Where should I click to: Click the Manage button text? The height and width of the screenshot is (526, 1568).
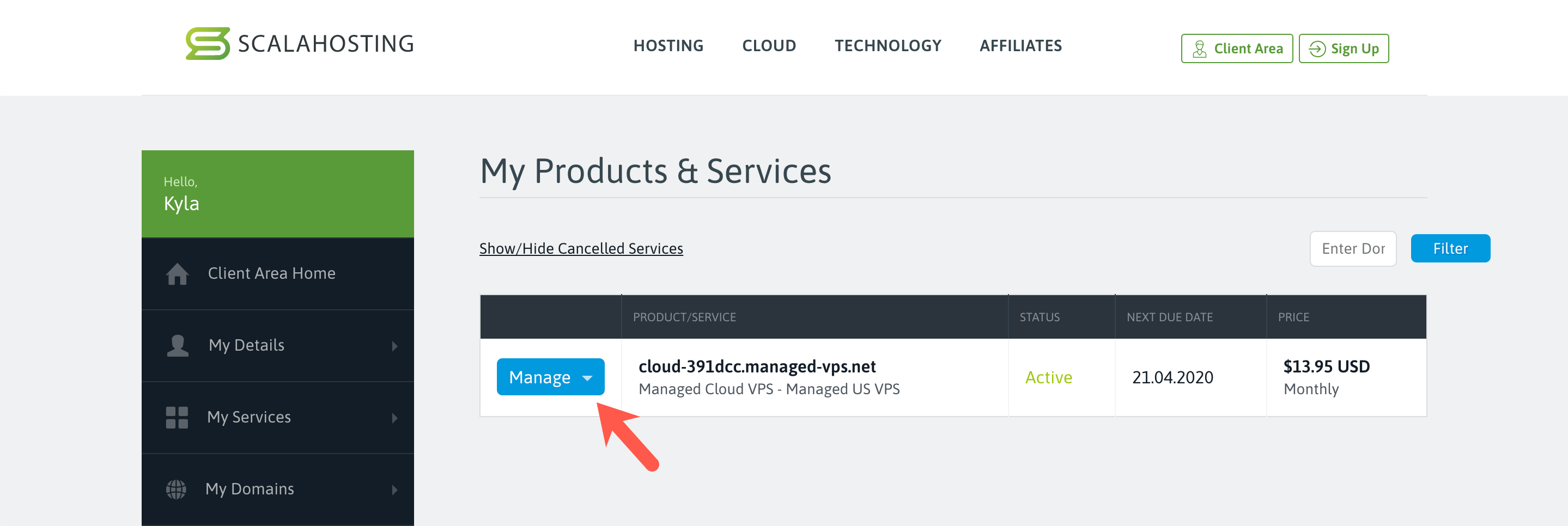pyautogui.click(x=539, y=377)
